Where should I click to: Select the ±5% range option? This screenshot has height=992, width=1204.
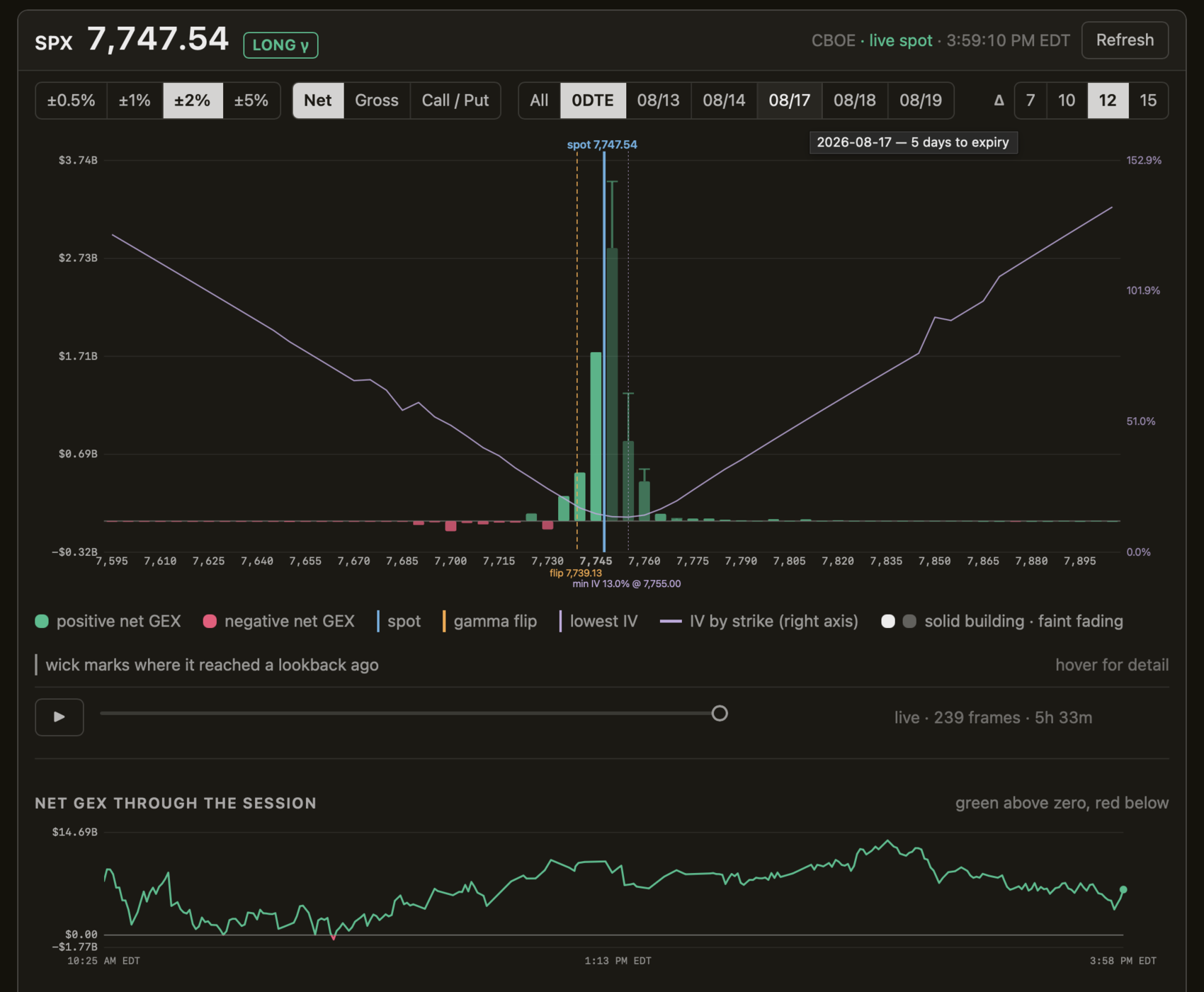pyautogui.click(x=251, y=101)
